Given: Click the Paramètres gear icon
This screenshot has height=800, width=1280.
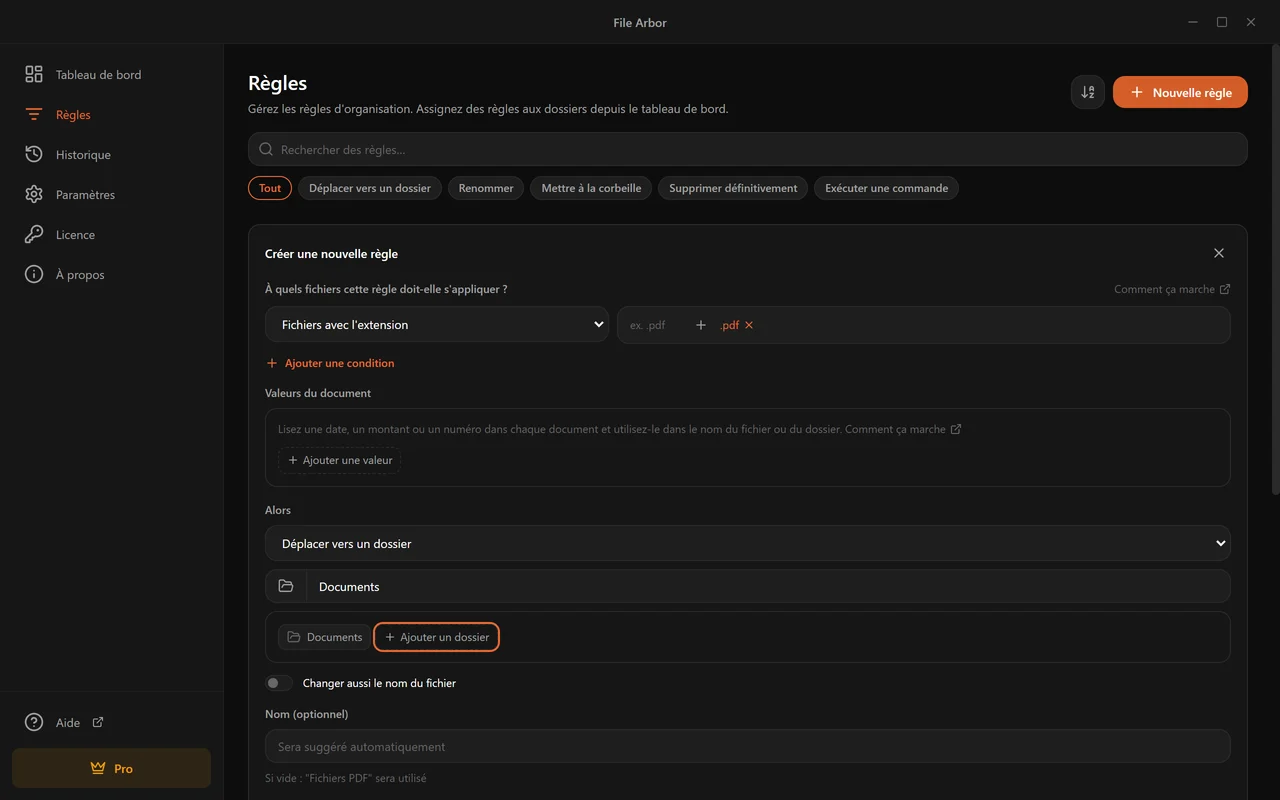Looking at the screenshot, I should point(34,195).
